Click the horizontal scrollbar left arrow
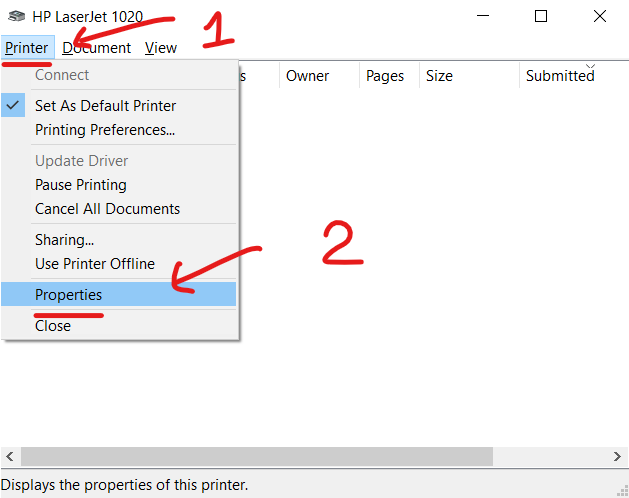 tap(9, 456)
